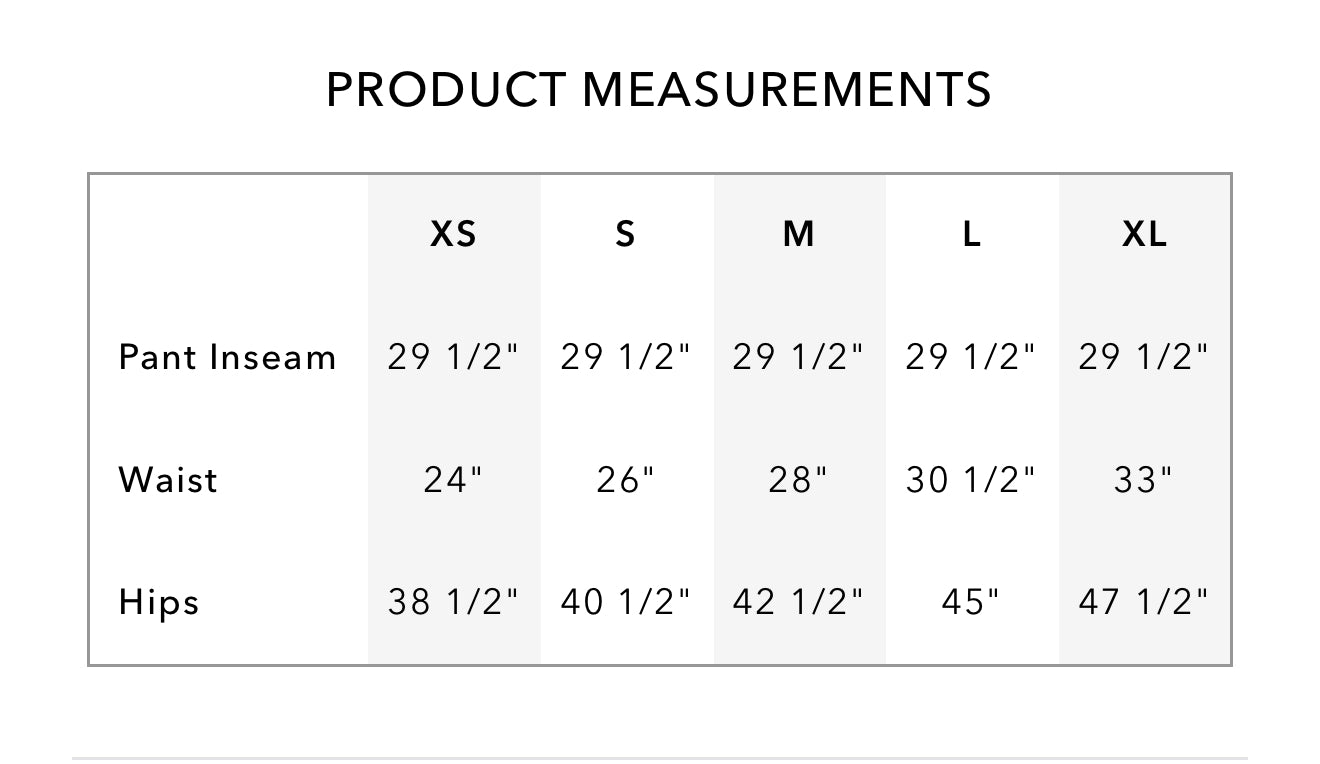
Task: Select the Waist row label
Action: pos(167,480)
